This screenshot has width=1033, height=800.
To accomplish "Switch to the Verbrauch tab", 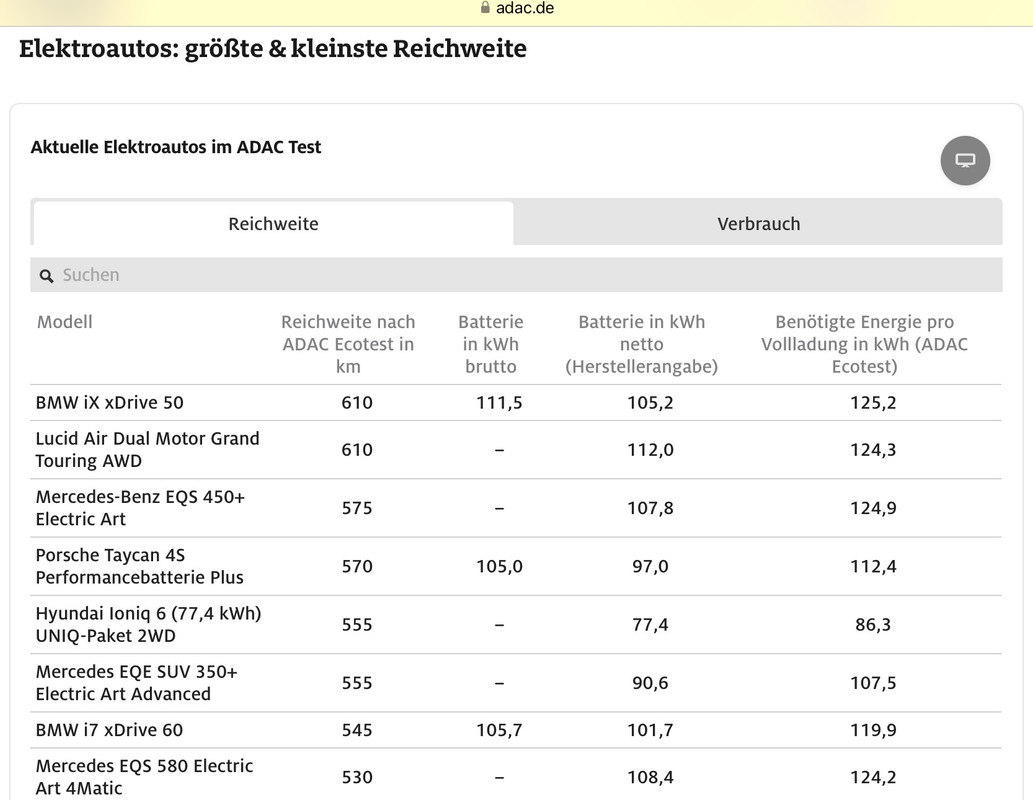I will point(758,223).
